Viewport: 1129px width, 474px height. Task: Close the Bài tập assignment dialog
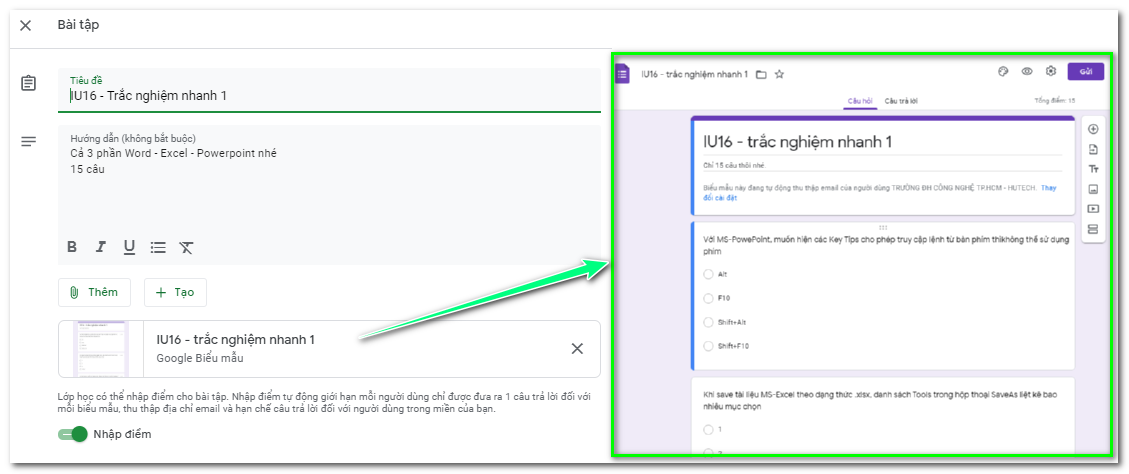point(25,26)
